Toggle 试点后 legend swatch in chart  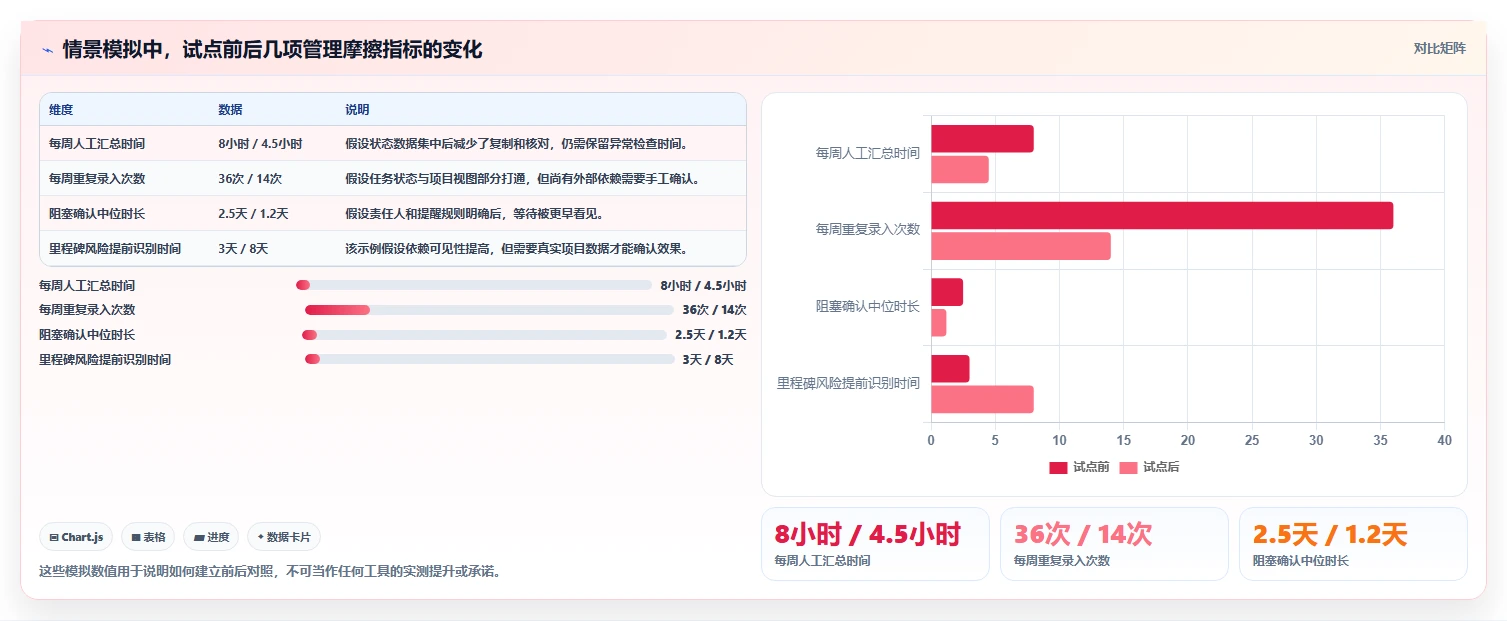(1128, 468)
